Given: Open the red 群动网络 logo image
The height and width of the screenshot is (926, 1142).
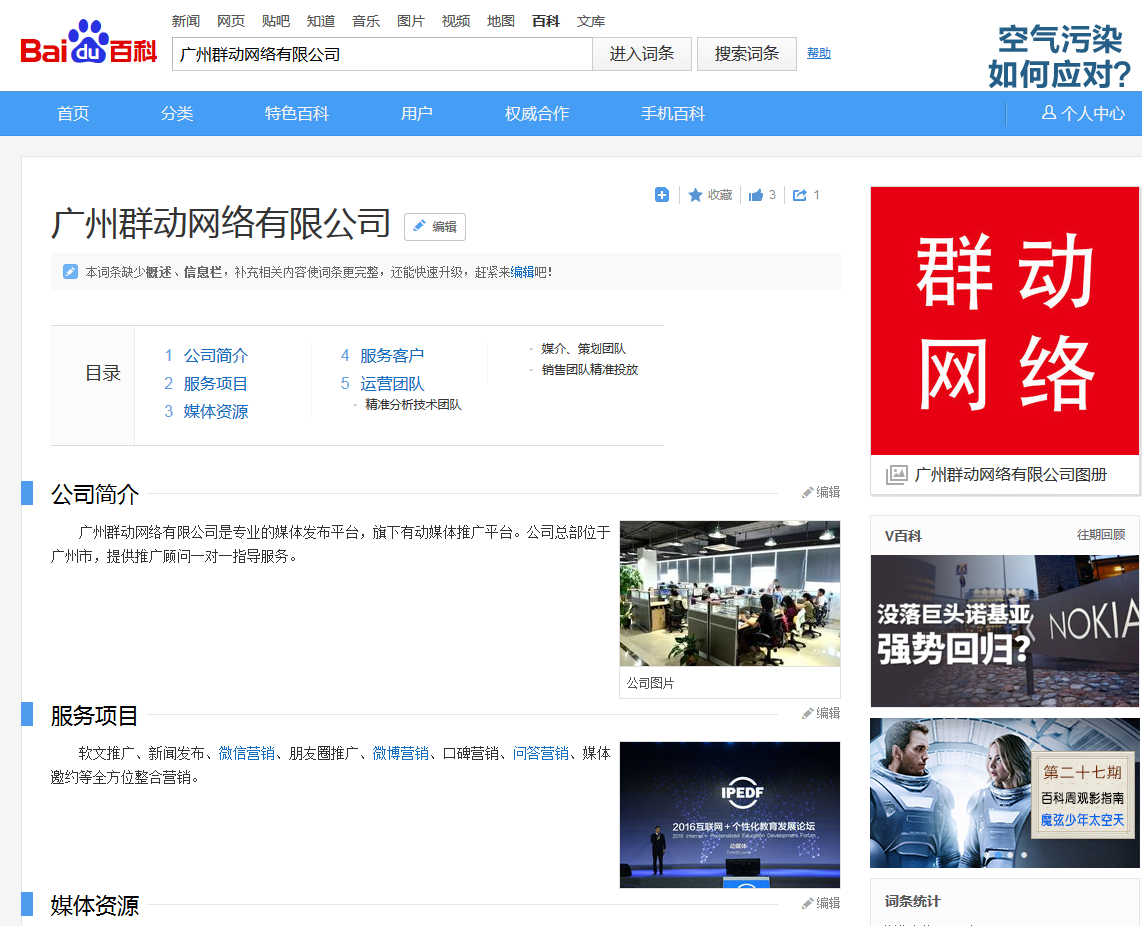Looking at the screenshot, I should point(1004,321).
